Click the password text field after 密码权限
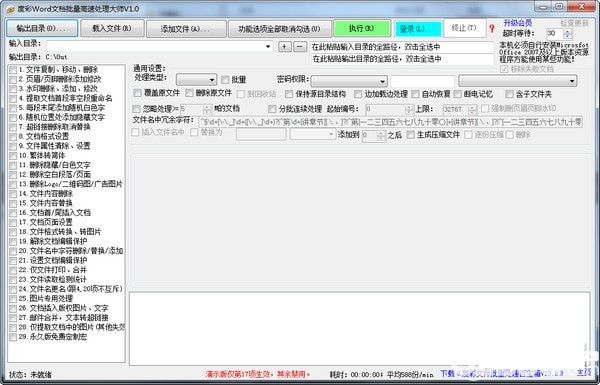Screen dimensions: 600x385 (422, 81)
